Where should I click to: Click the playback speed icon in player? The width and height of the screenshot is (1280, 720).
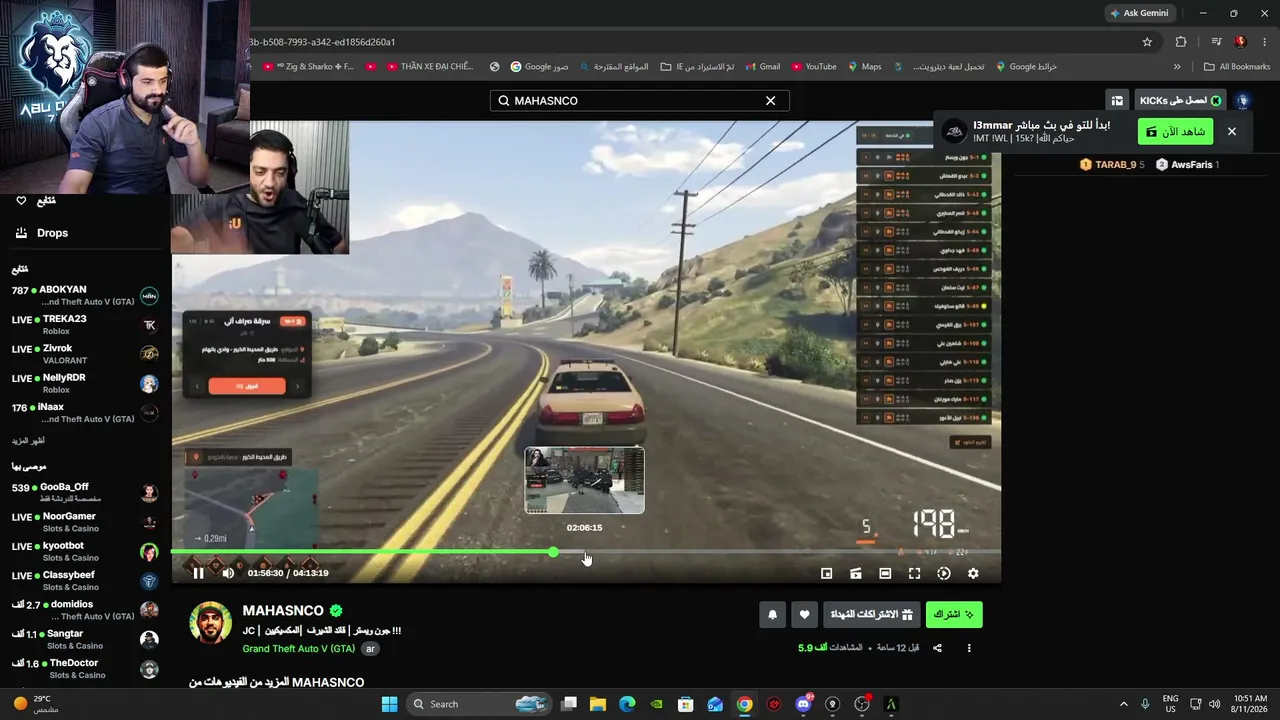(943, 573)
